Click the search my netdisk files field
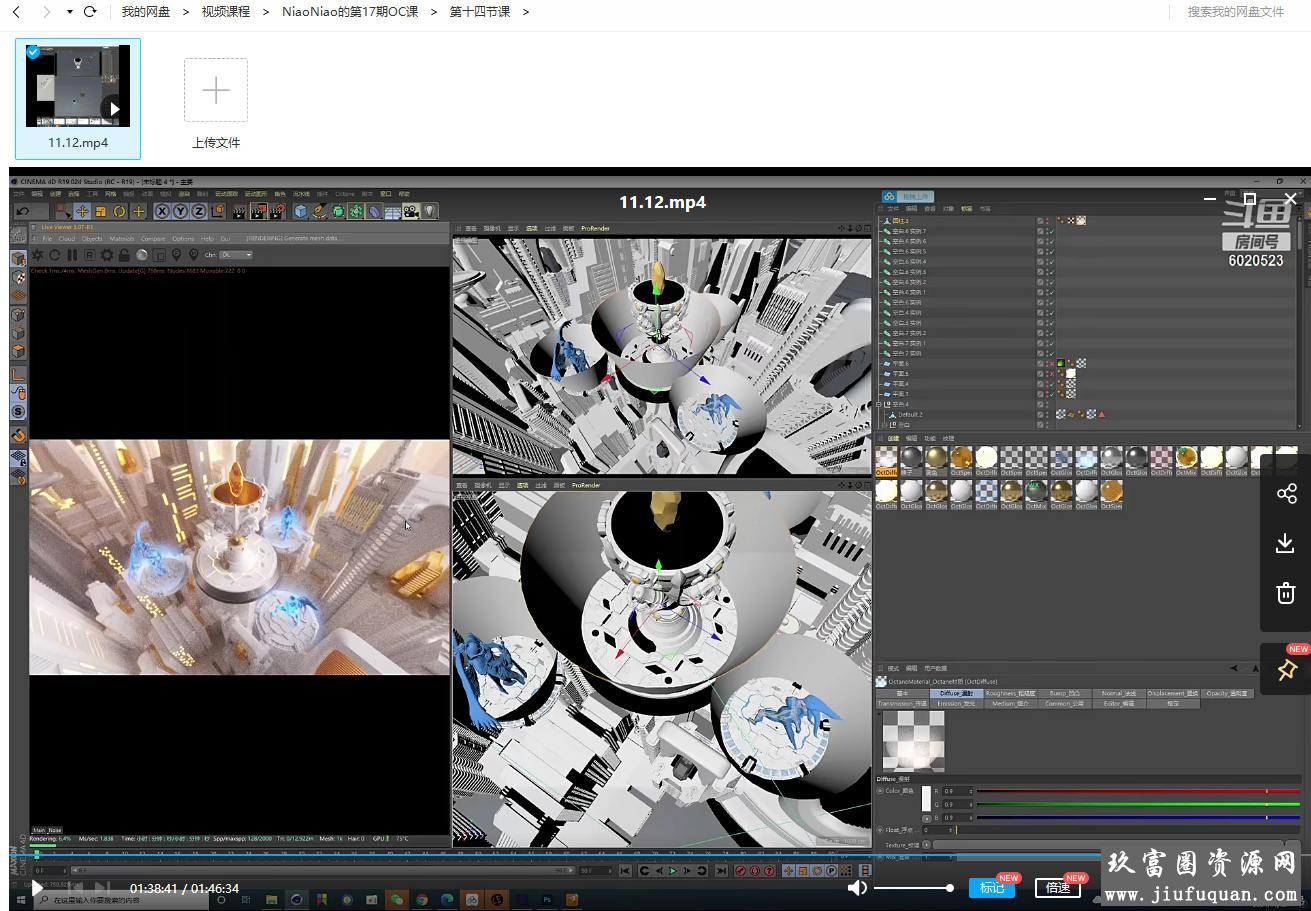Screen dimensions: 1311x911 (1235, 12)
